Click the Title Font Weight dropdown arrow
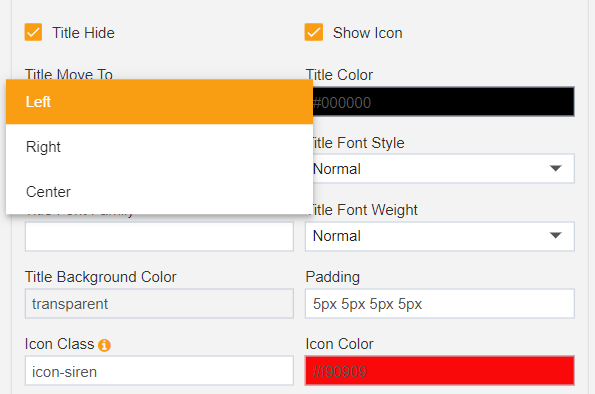Image resolution: width=595 pixels, height=394 pixels. click(556, 236)
